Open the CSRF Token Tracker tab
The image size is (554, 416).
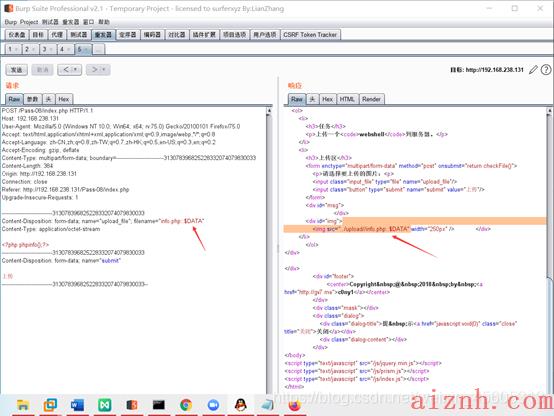(310, 35)
